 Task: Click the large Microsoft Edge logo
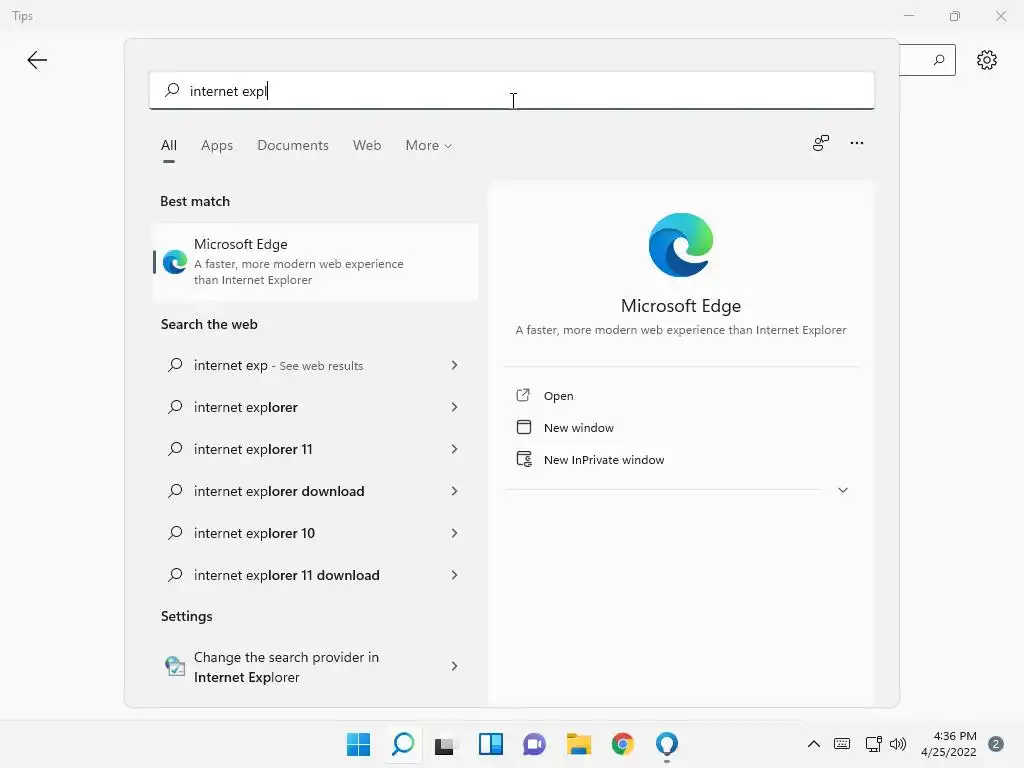coord(680,245)
